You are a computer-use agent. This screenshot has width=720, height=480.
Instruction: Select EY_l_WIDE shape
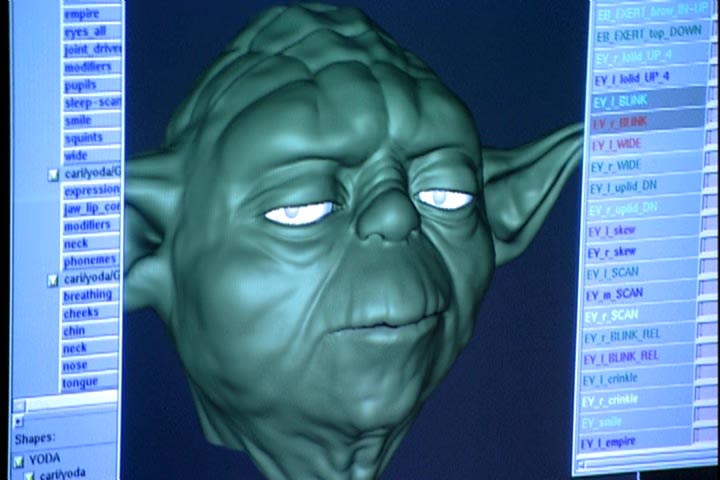647,144
